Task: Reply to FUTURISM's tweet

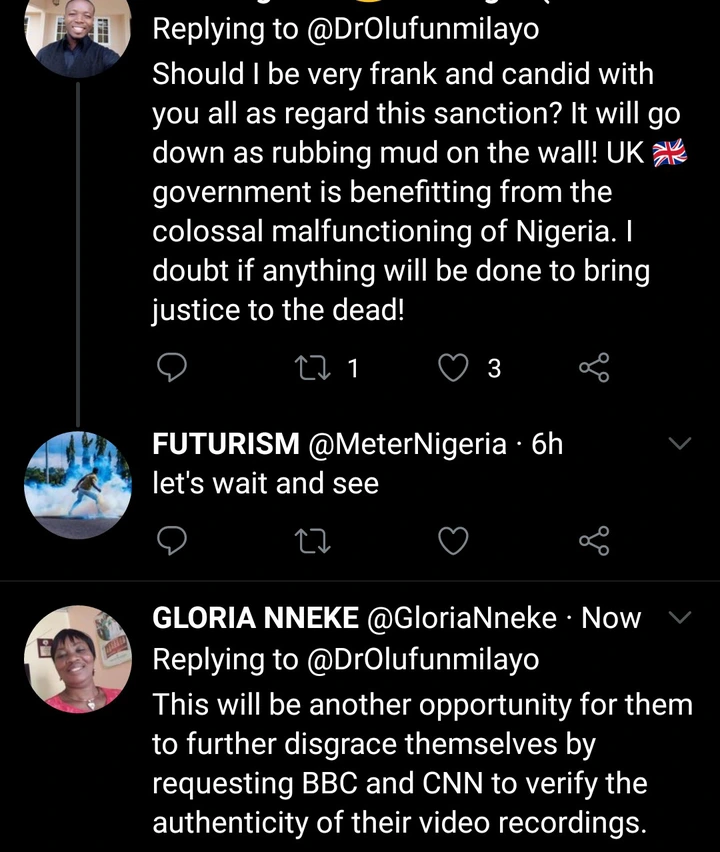Action: [173, 541]
